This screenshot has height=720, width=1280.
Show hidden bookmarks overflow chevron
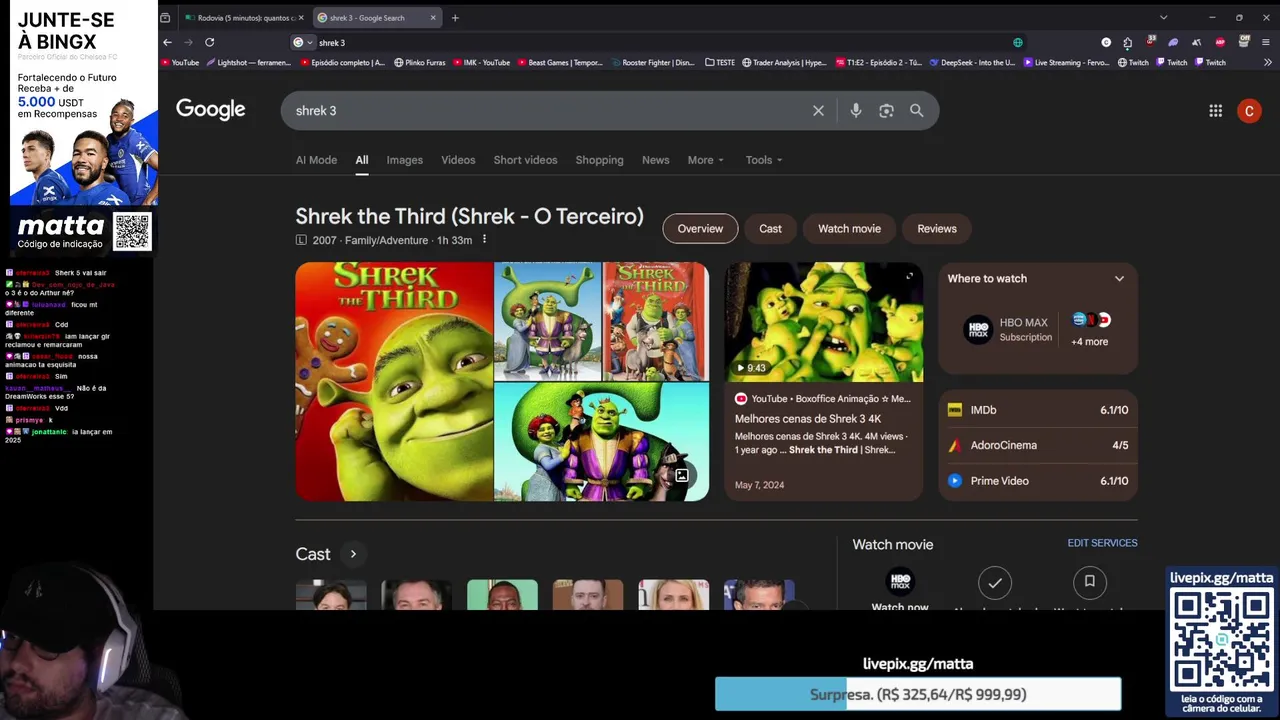click(1266, 62)
